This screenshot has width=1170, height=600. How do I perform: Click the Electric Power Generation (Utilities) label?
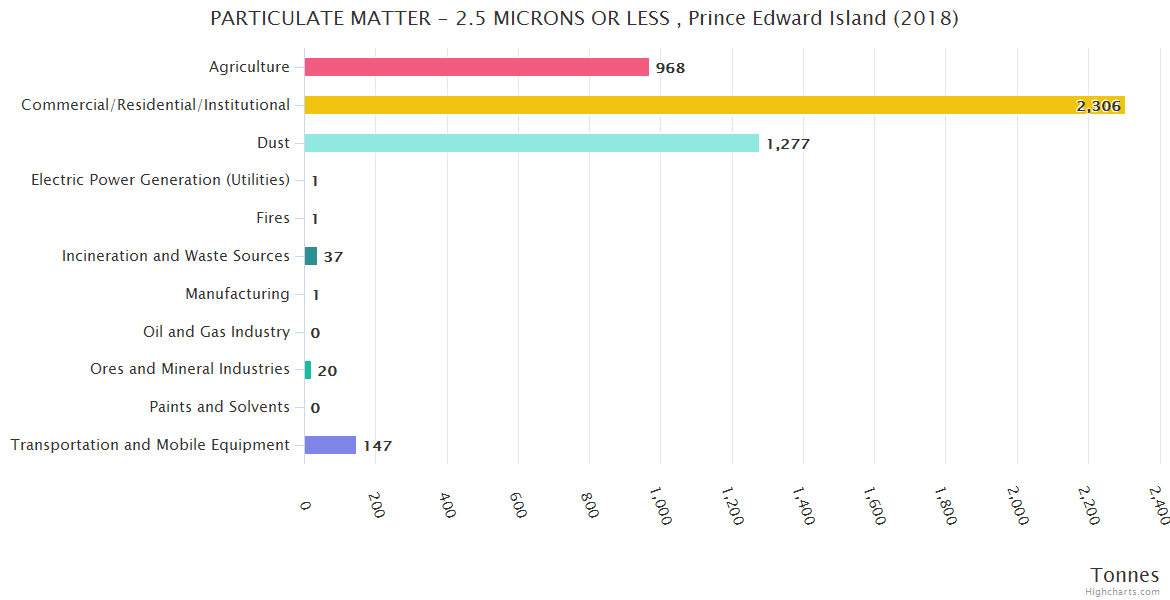[x=160, y=180]
